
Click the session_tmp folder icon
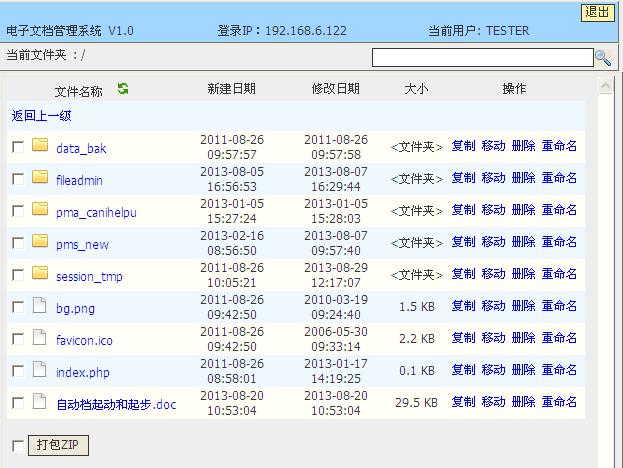pos(40,274)
